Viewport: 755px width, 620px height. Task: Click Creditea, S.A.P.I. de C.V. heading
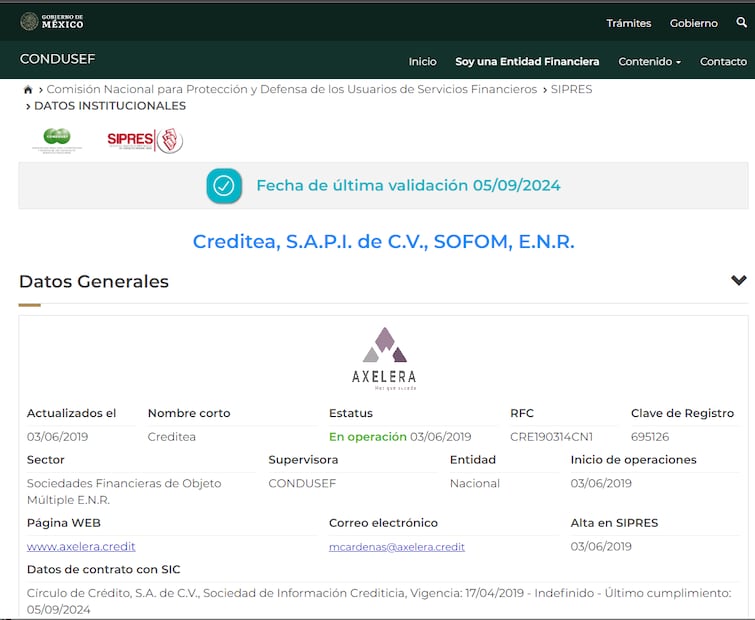click(x=384, y=242)
